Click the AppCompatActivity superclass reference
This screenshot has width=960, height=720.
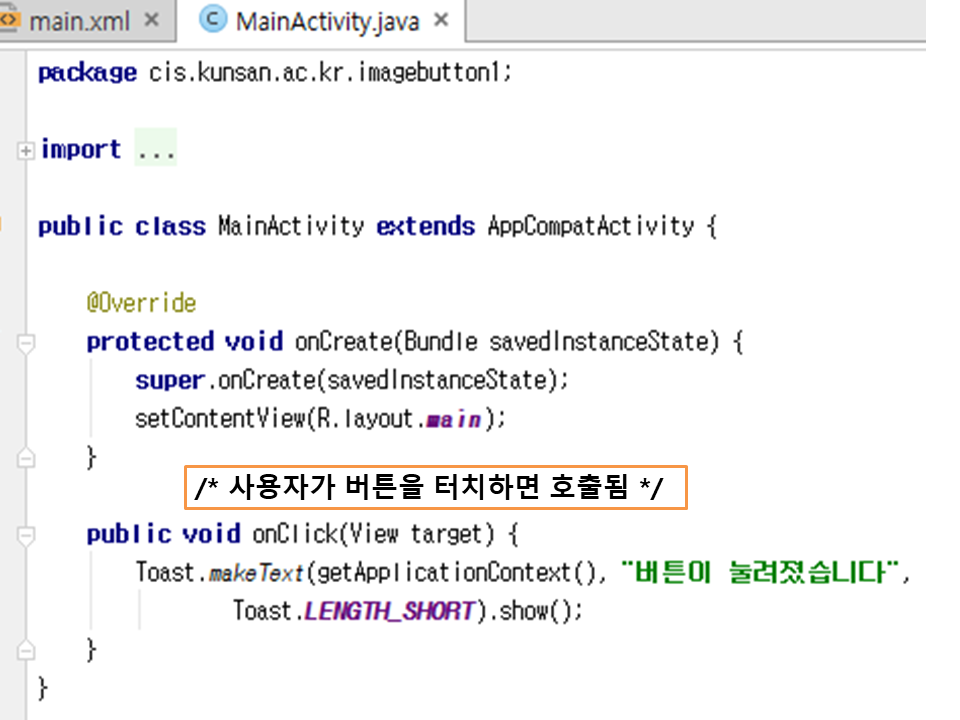tap(590, 226)
